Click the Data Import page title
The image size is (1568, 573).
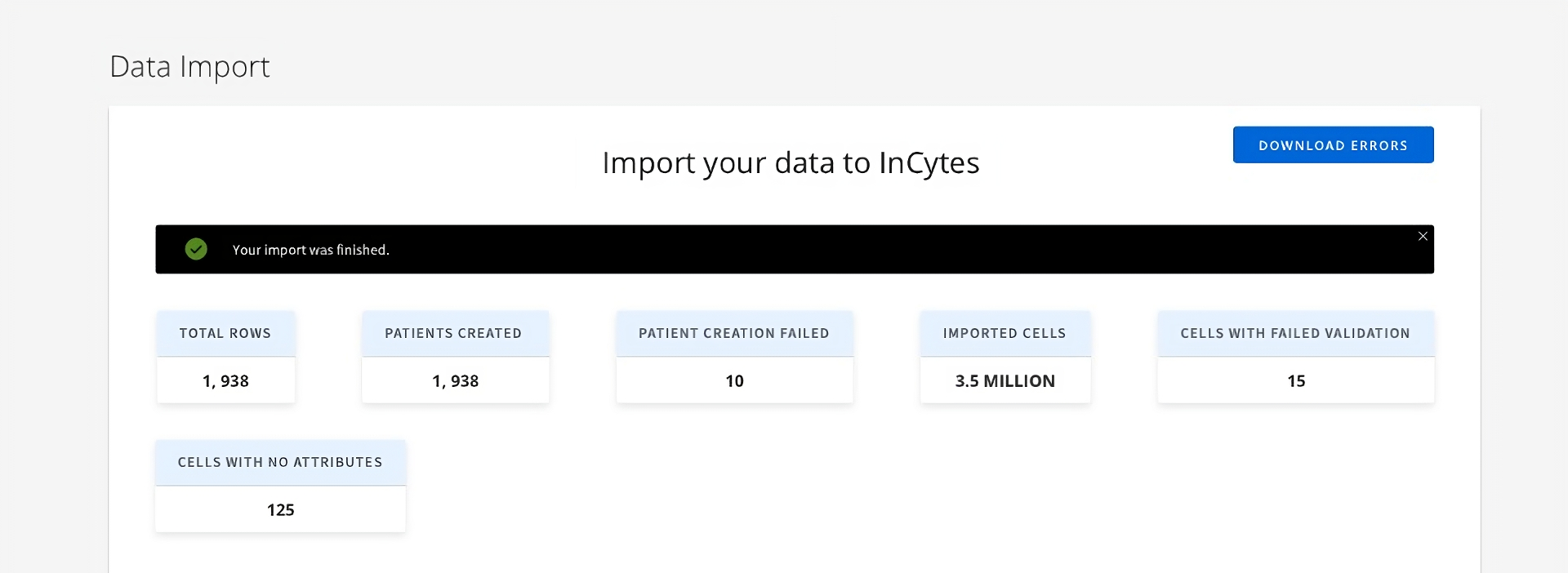[189, 67]
